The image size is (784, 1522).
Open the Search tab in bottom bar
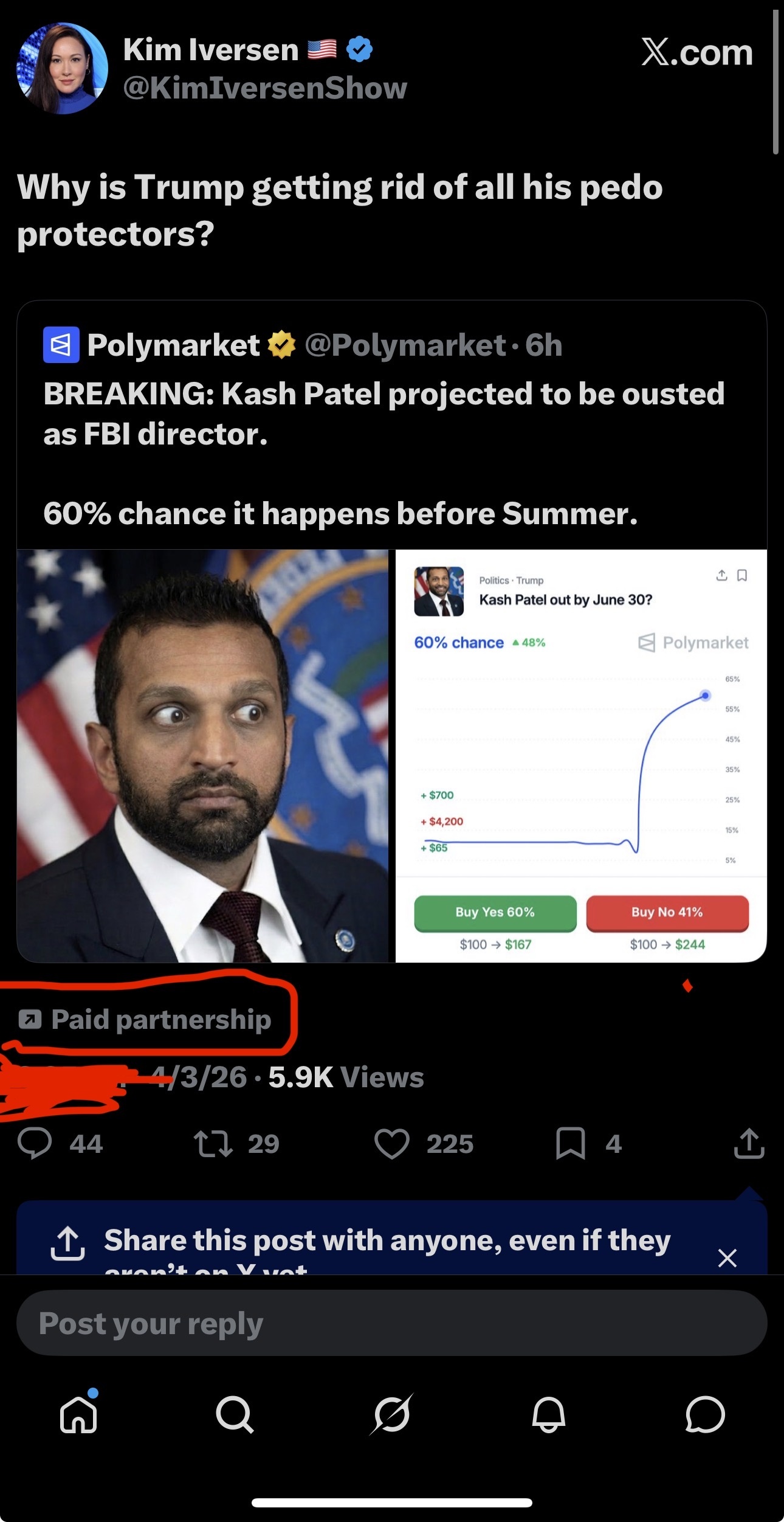click(x=235, y=1414)
